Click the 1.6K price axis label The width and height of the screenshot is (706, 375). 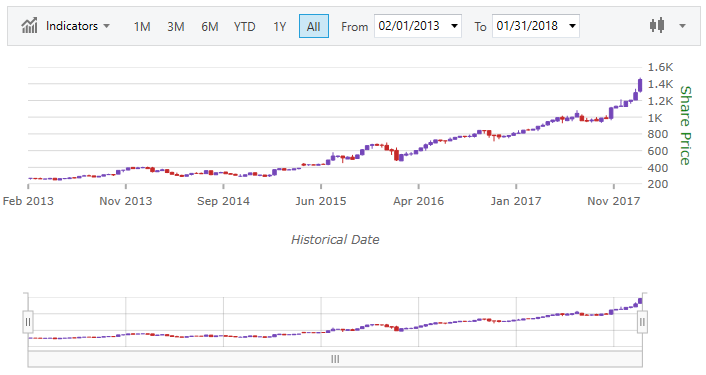click(660, 67)
